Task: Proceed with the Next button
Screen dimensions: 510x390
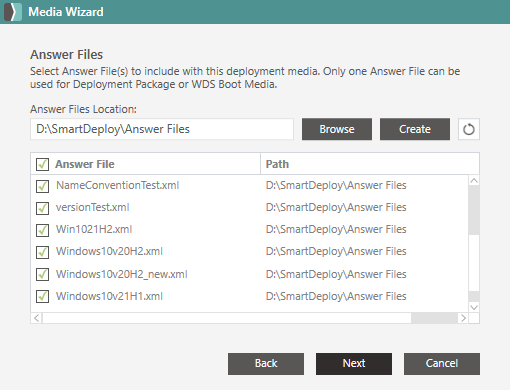Action: tap(354, 364)
